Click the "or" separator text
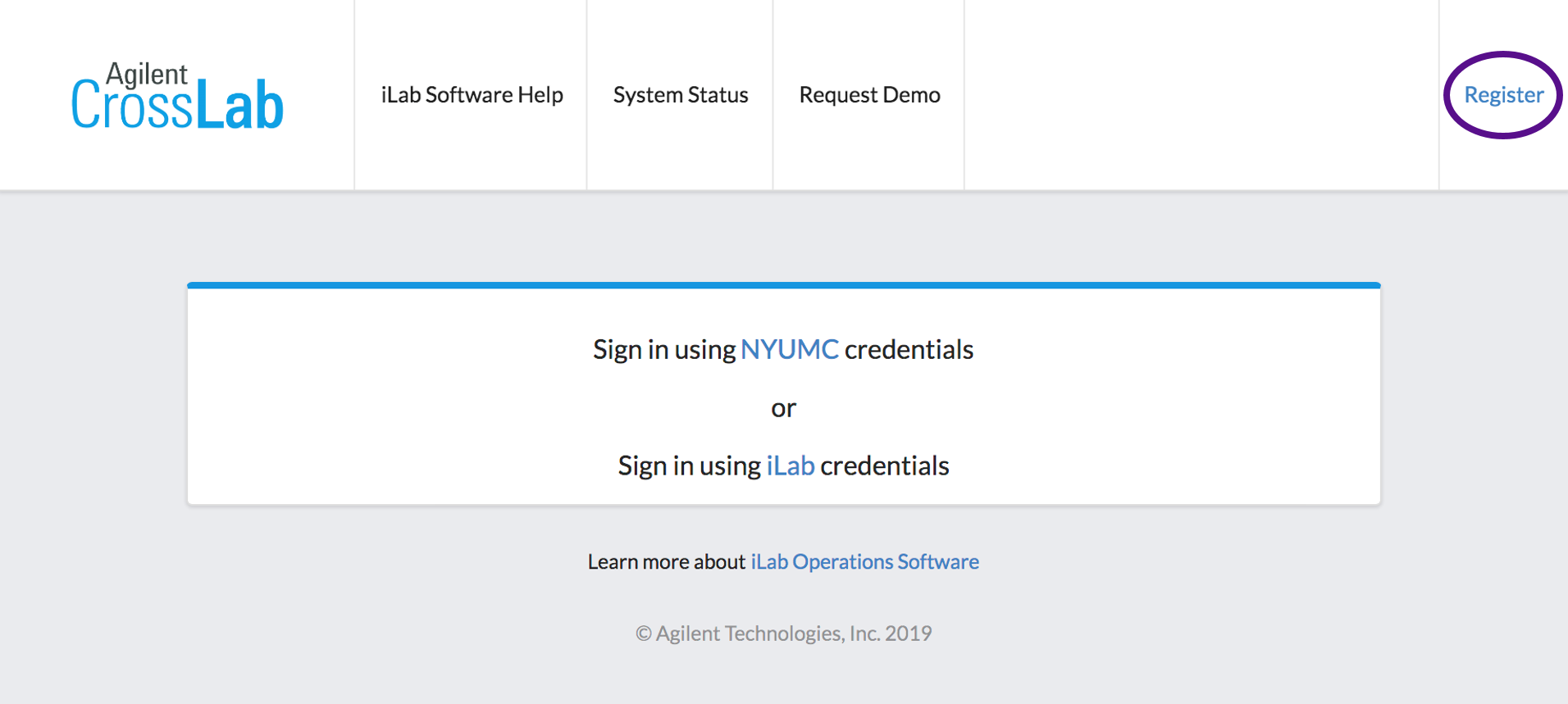Viewport: 1568px width, 704px height. (x=783, y=408)
